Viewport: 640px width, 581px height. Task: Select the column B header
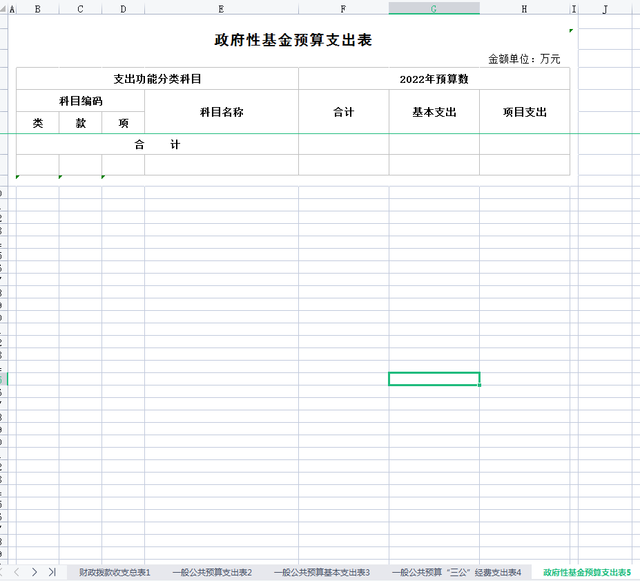coord(37,8)
